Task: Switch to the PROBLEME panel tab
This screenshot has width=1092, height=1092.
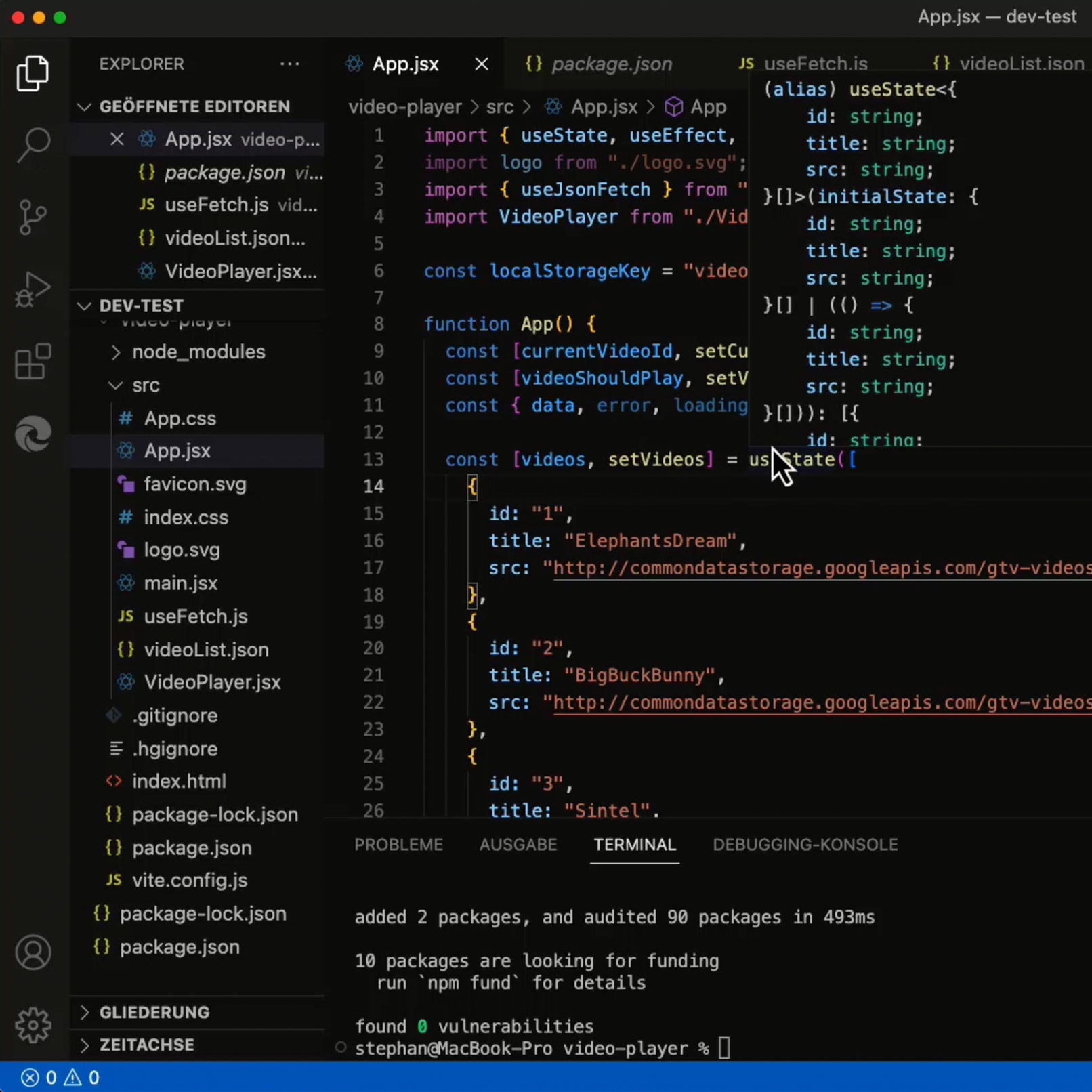Action: (398, 845)
